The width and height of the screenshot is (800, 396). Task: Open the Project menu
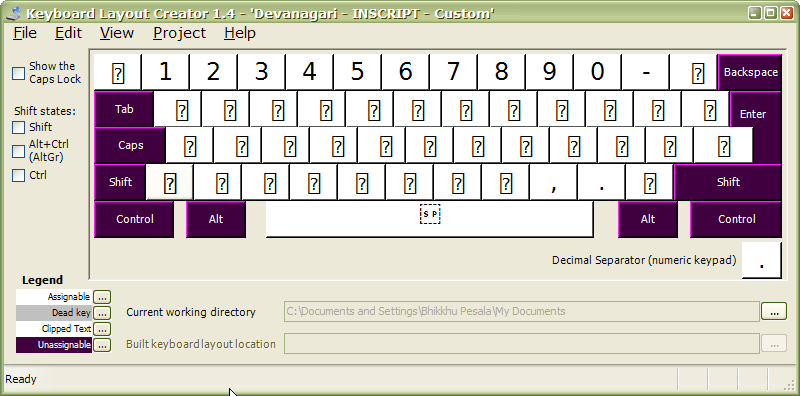179,33
